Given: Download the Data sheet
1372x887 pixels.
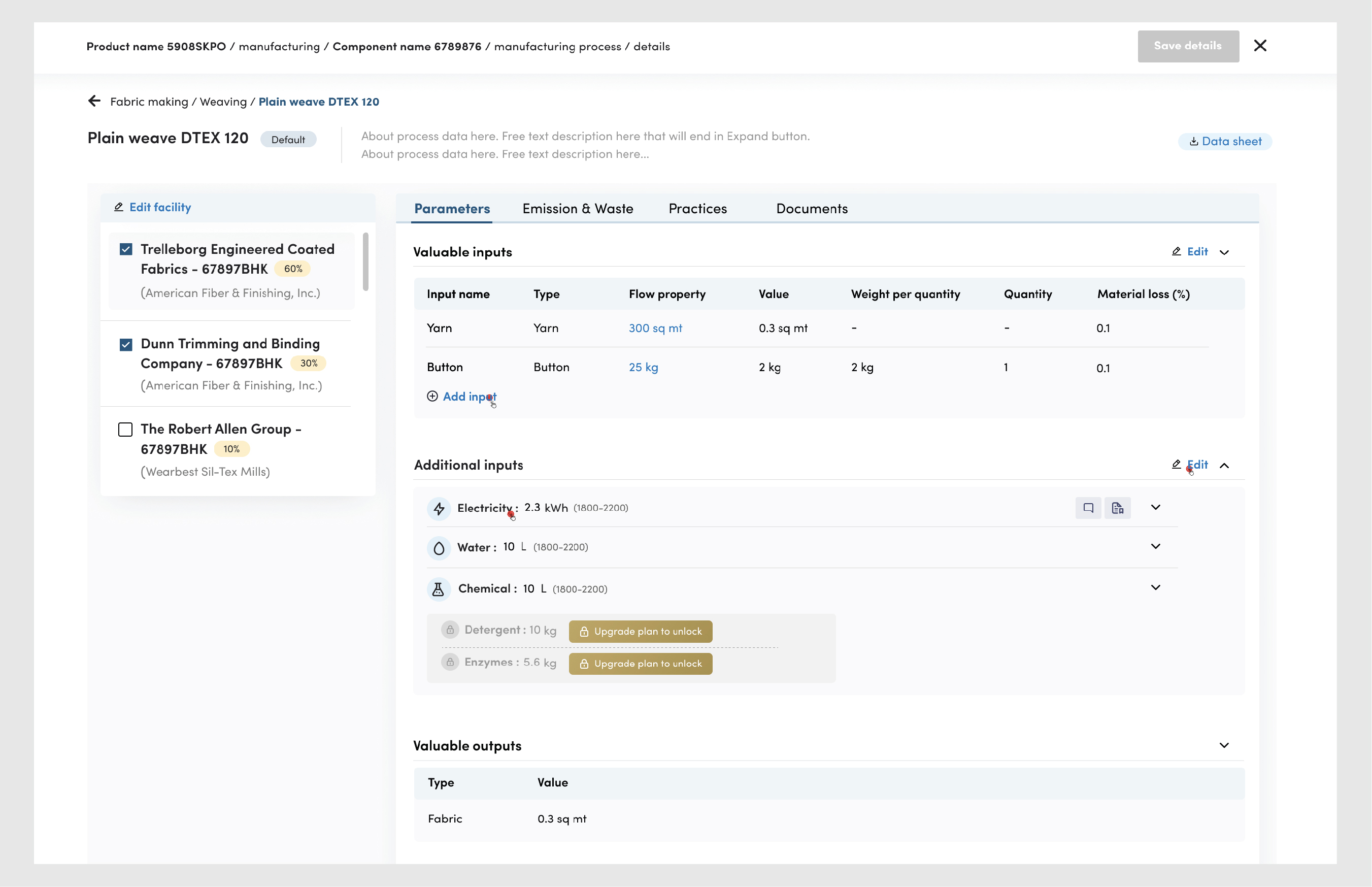Looking at the screenshot, I should 1225,141.
